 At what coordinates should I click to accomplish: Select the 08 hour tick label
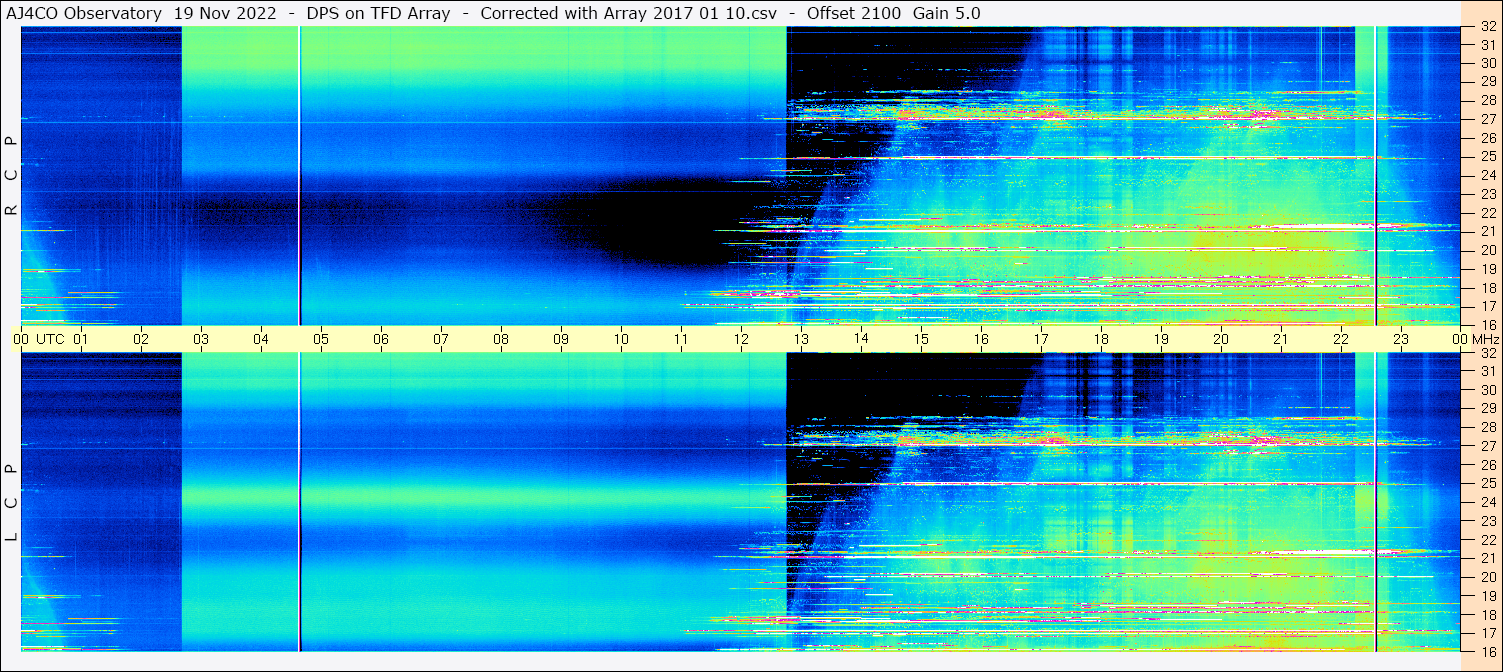pyautogui.click(x=501, y=339)
